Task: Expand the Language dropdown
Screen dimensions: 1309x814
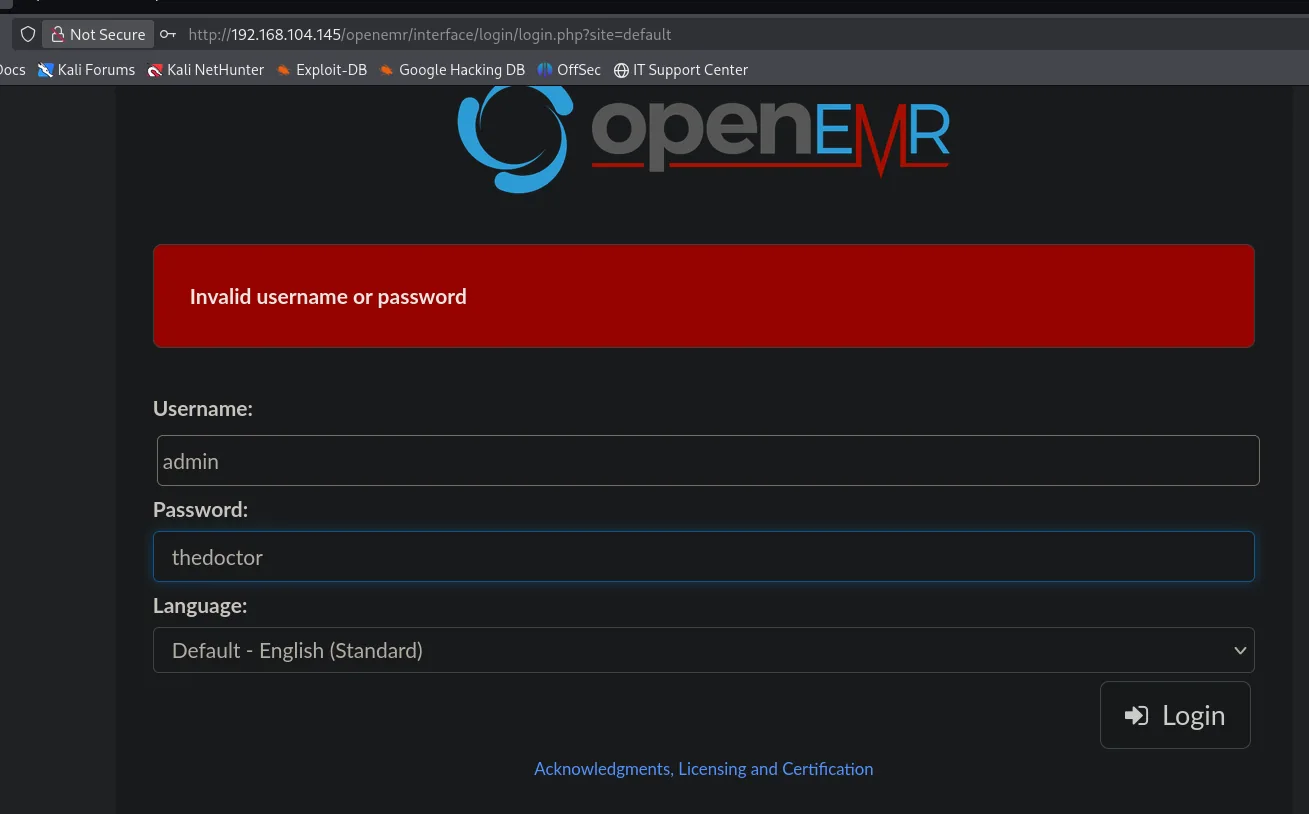Action: pos(703,650)
